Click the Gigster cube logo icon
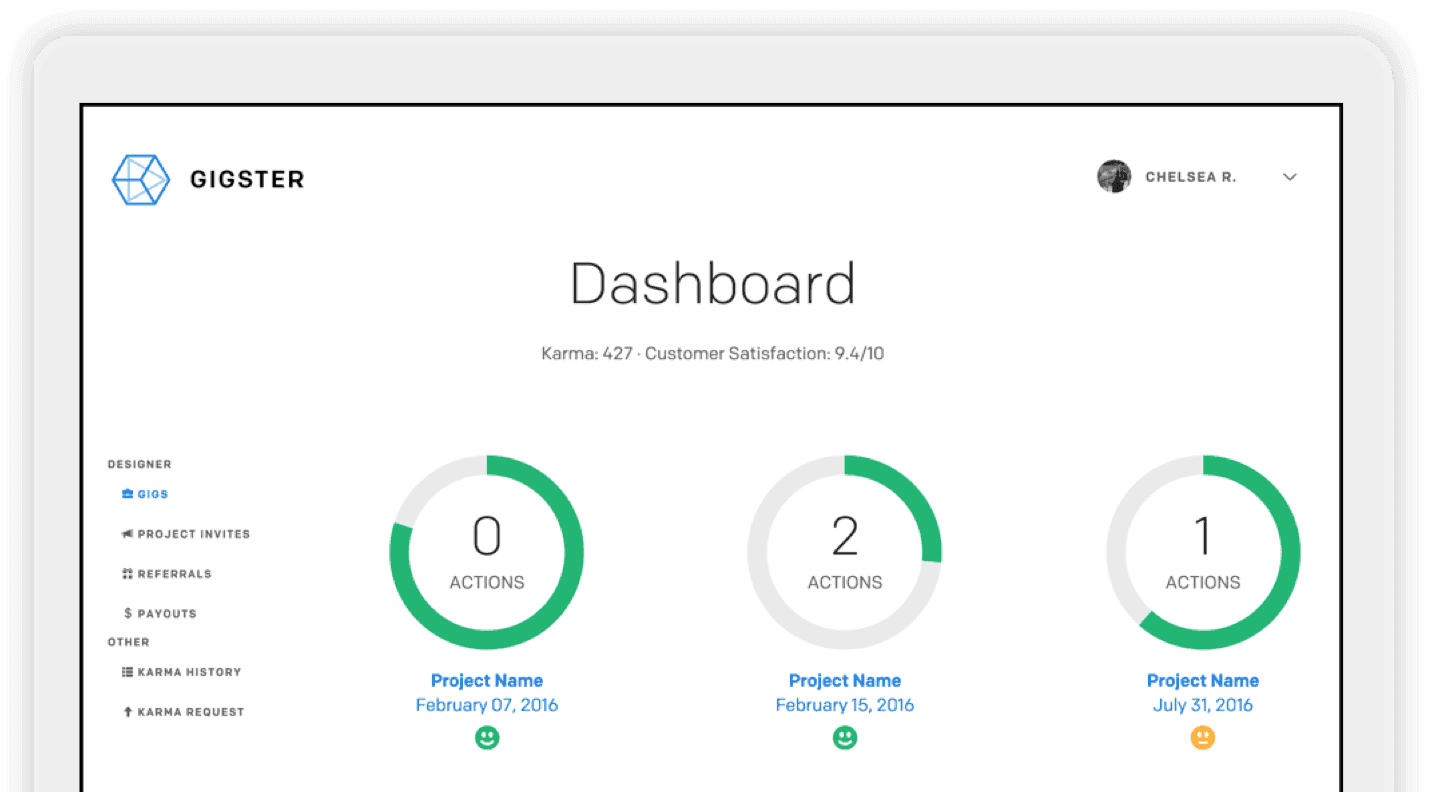This screenshot has width=1430, height=792. click(139, 180)
